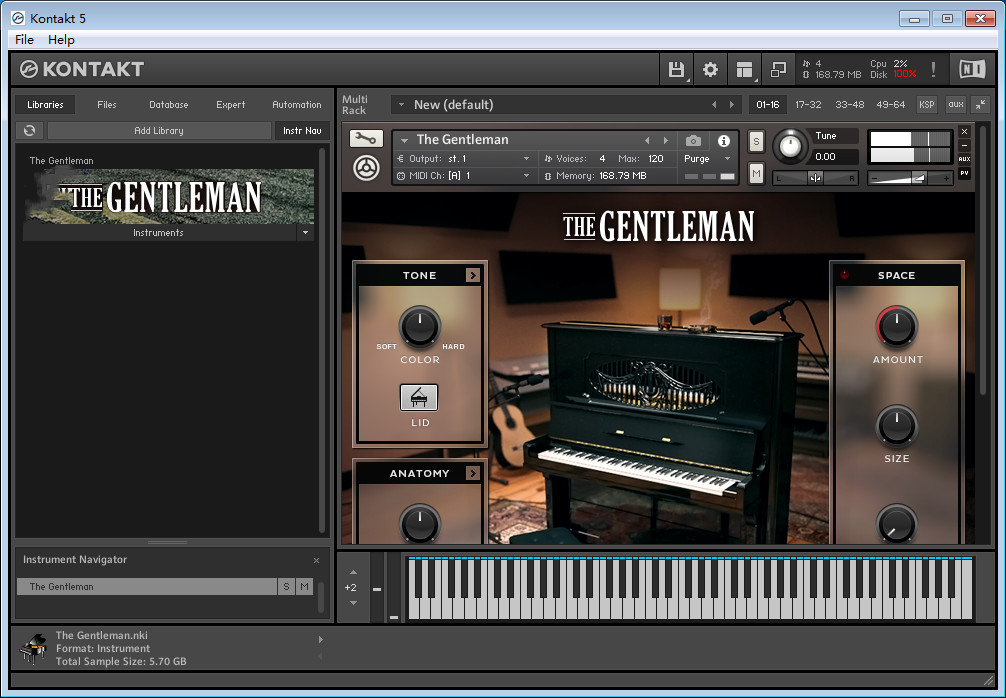The image size is (1006, 698).
Task: Click the instrument volume slider
Action: [910, 178]
